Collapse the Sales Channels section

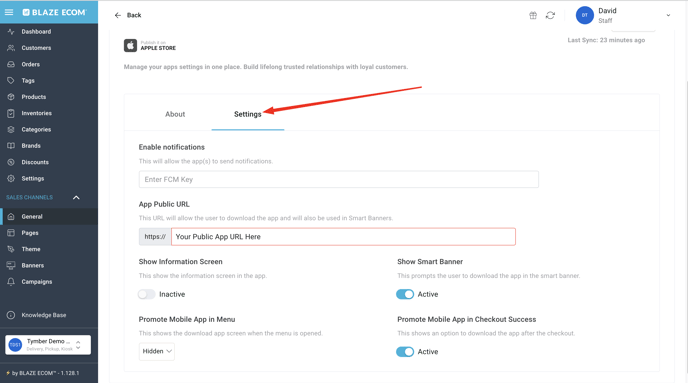coord(76,197)
